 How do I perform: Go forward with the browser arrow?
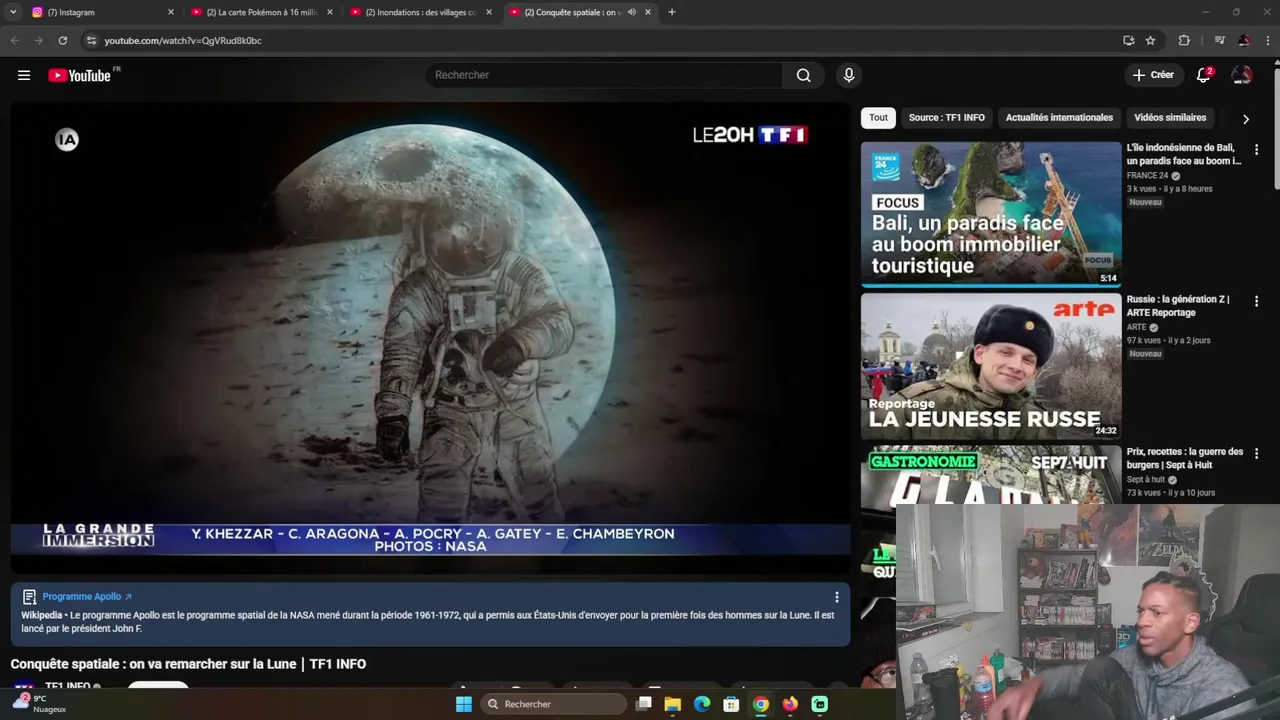[x=38, y=40]
